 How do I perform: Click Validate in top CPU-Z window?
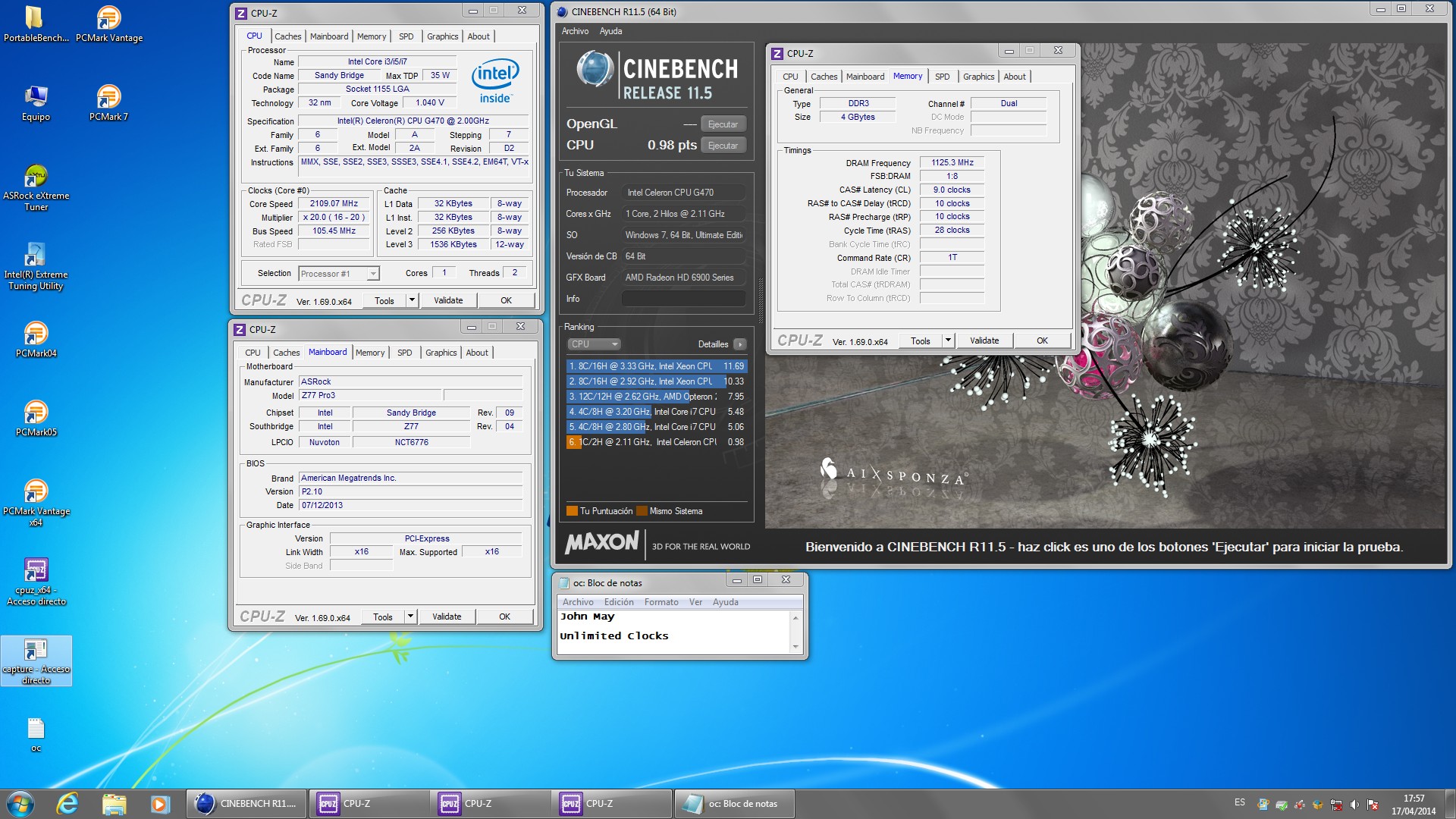pos(448,300)
